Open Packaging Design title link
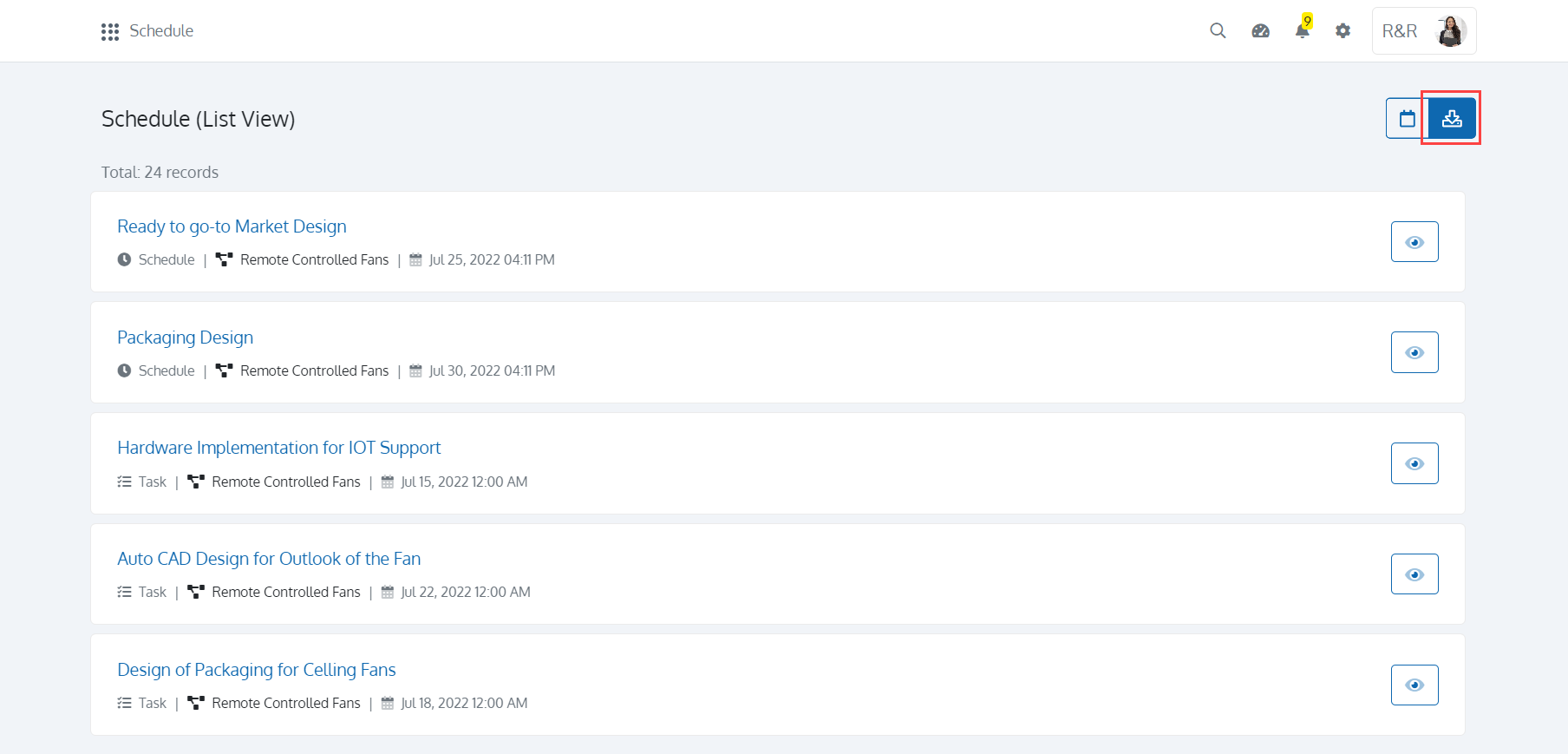1568x754 pixels. click(x=185, y=338)
